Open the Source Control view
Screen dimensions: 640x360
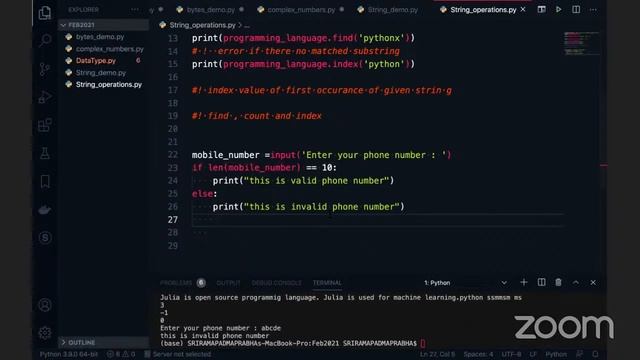(45, 69)
